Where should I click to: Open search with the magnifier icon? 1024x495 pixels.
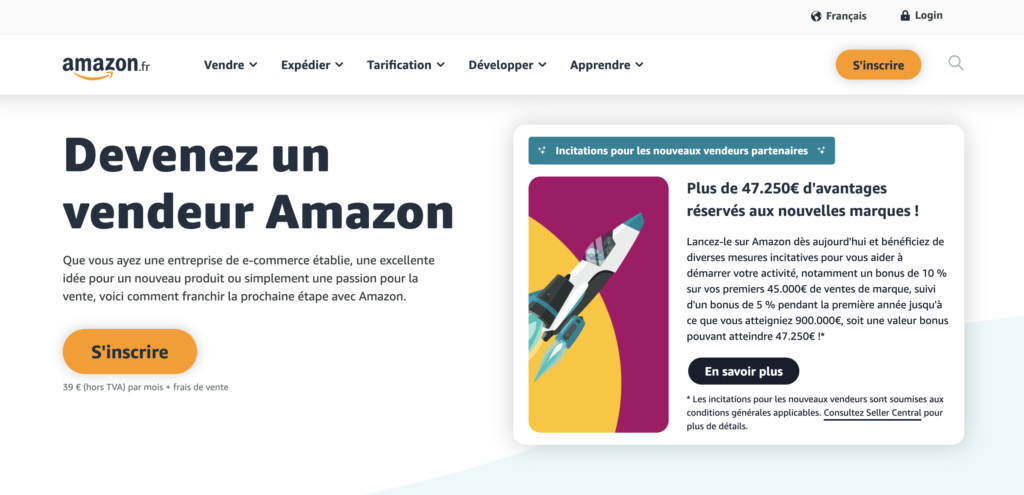[x=955, y=63]
